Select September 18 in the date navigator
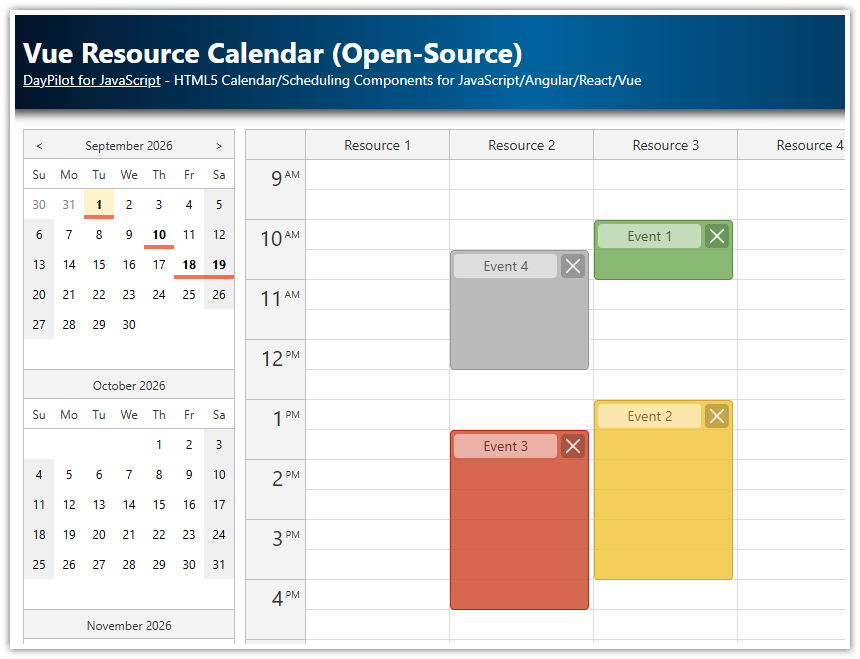860x659 pixels. pos(189,264)
